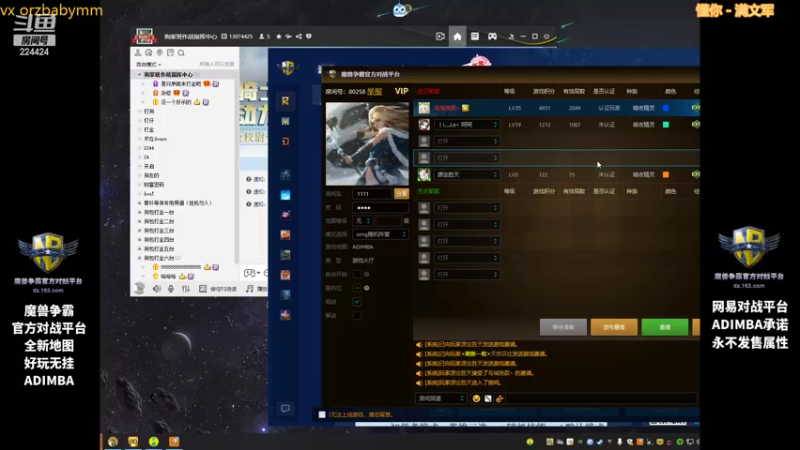
Task: Click the help icon next to 裁判位
Action: tap(366, 288)
